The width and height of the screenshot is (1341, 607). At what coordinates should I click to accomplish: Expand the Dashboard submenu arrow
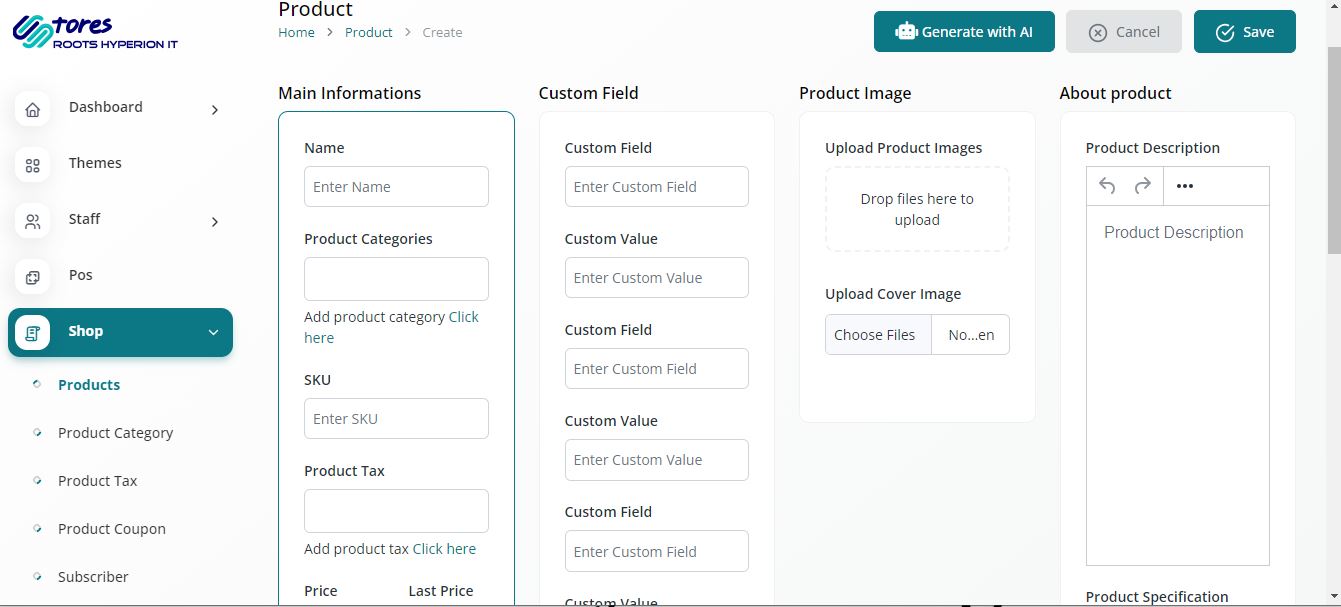[214, 110]
